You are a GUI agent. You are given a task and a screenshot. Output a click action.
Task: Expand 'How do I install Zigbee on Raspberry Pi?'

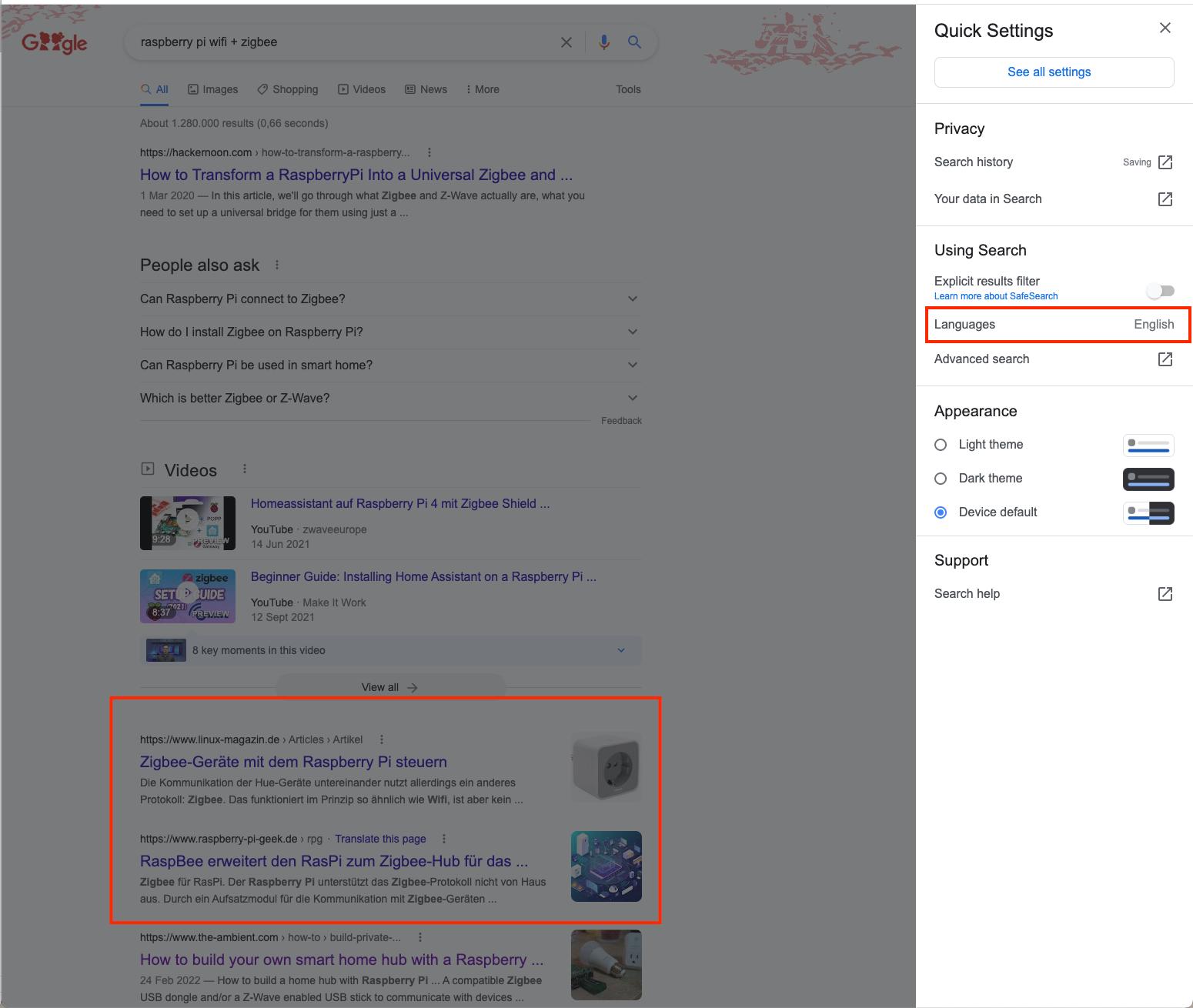click(391, 332)
